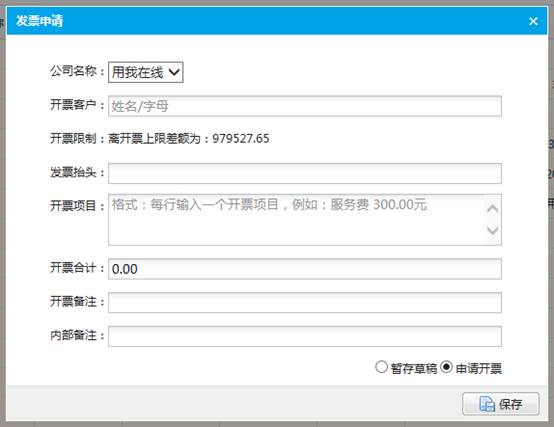Viewport: 554px width, 427px height.
Task: Select the 申请开票 radio button
Action: click(447, 367)
